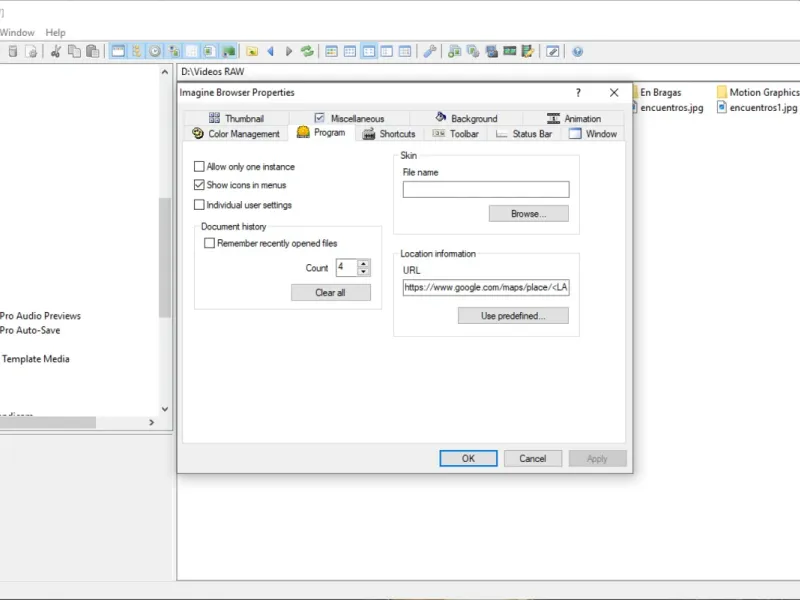Image resolution: width=800 pixels, height=600 pixels.
Task: Increase Count with the spinner up arrow
Action: (x=363, y=264)
